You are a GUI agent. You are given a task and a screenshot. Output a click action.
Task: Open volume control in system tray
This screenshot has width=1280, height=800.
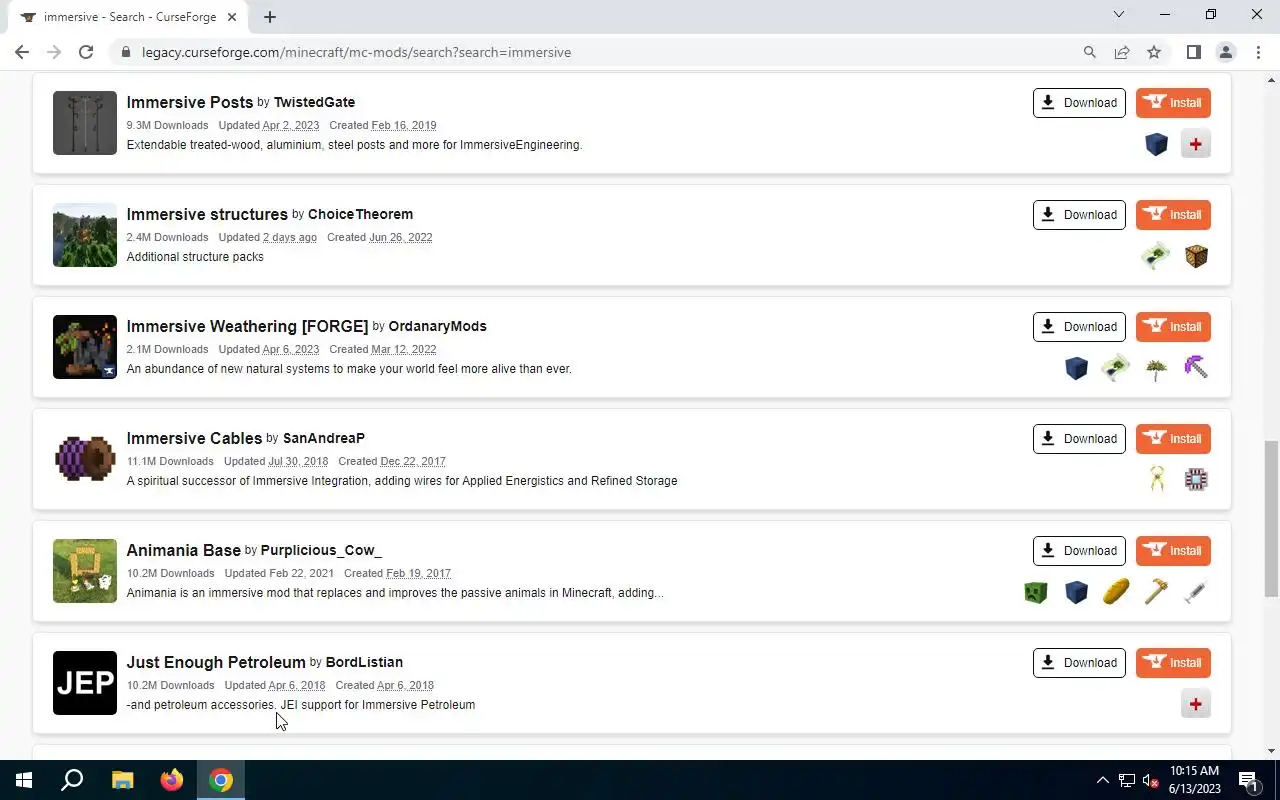(x=1150, y=780)
